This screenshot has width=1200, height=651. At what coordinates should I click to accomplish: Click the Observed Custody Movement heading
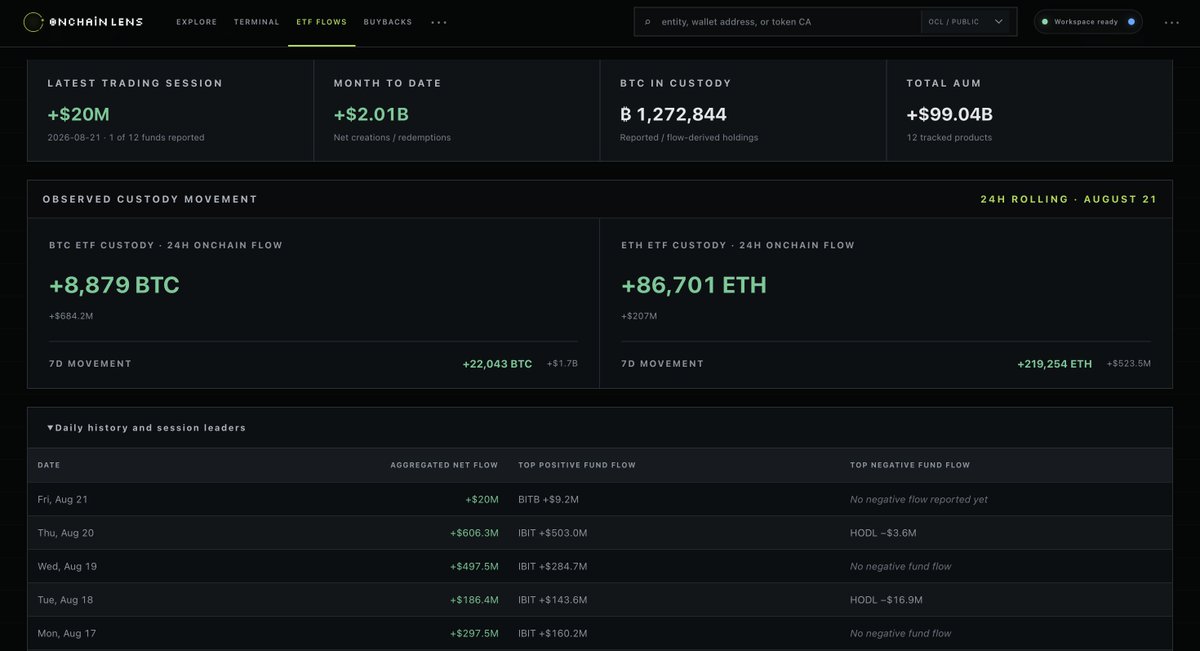(x=150, y=199)
